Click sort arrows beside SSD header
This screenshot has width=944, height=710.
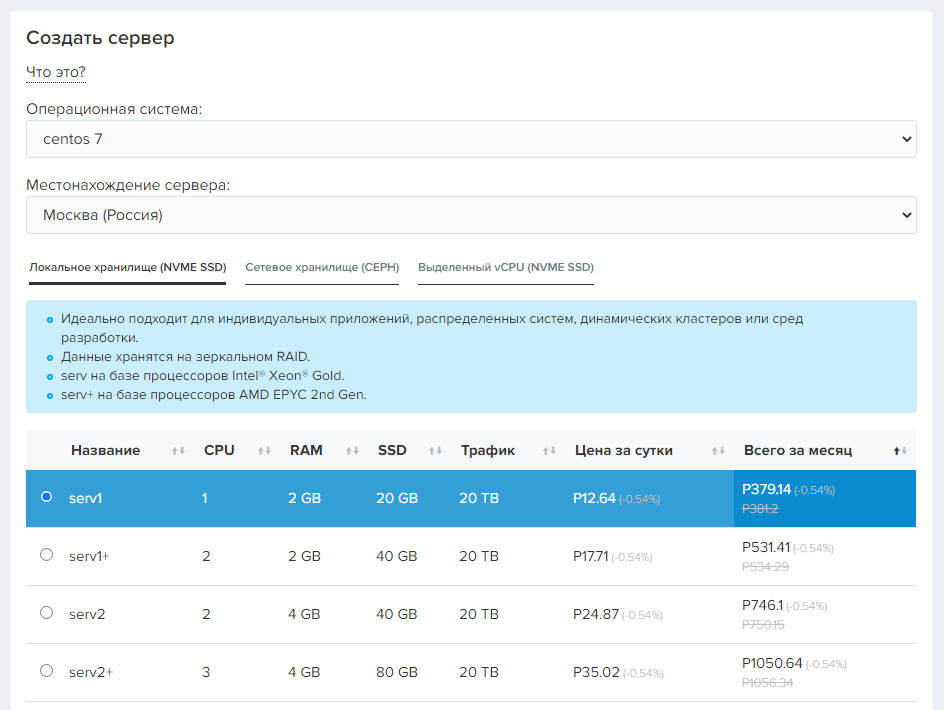436,451
